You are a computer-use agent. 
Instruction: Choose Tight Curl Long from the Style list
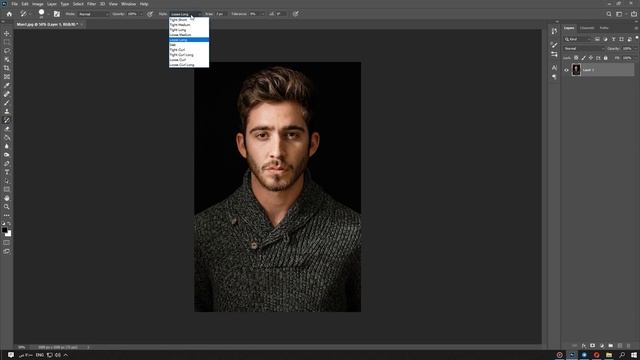pos(189,55)
